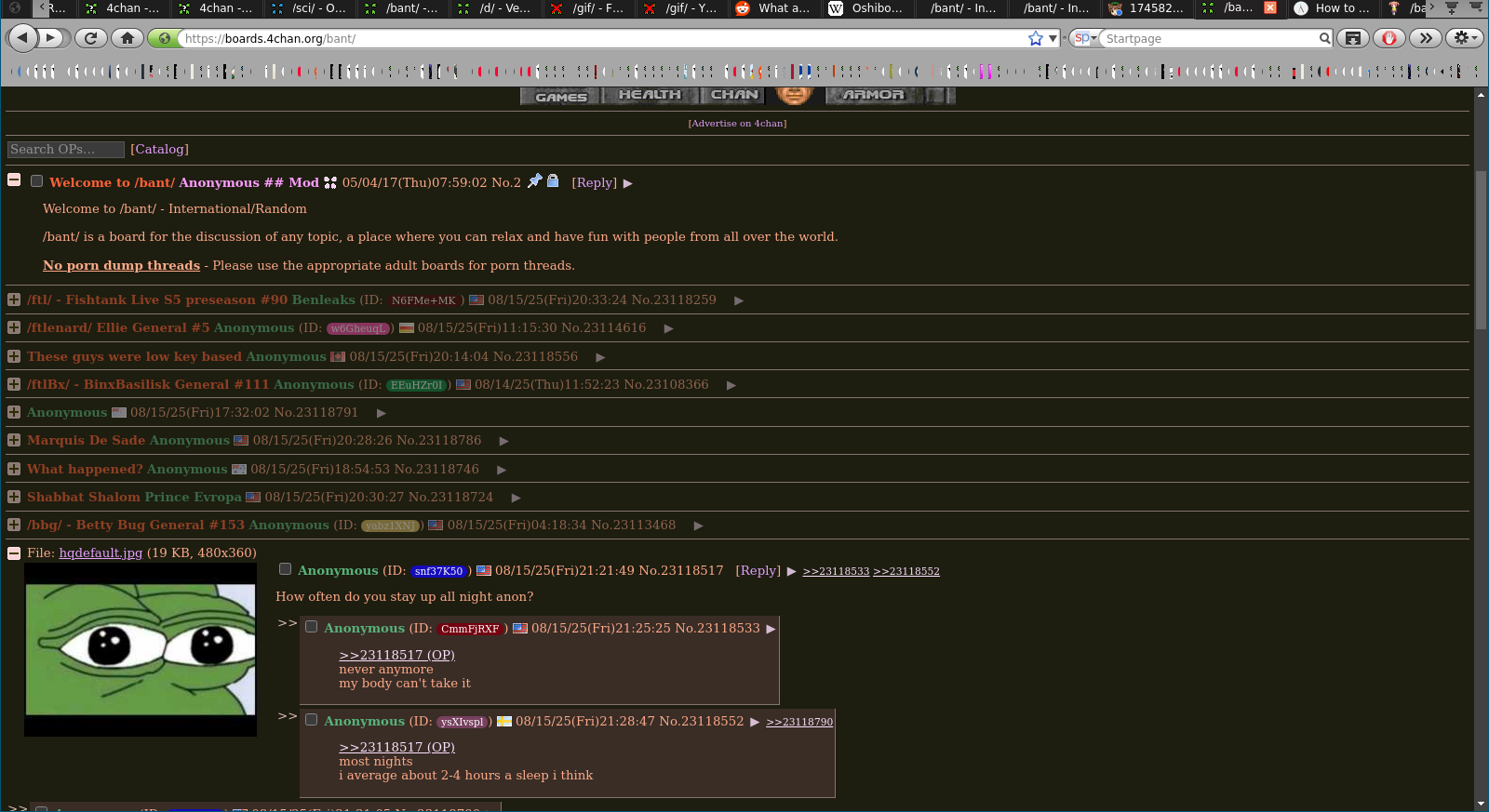Follow backlink >>23118533
The height and width of the screenshot is (812, 1489).
click(836, 571)
